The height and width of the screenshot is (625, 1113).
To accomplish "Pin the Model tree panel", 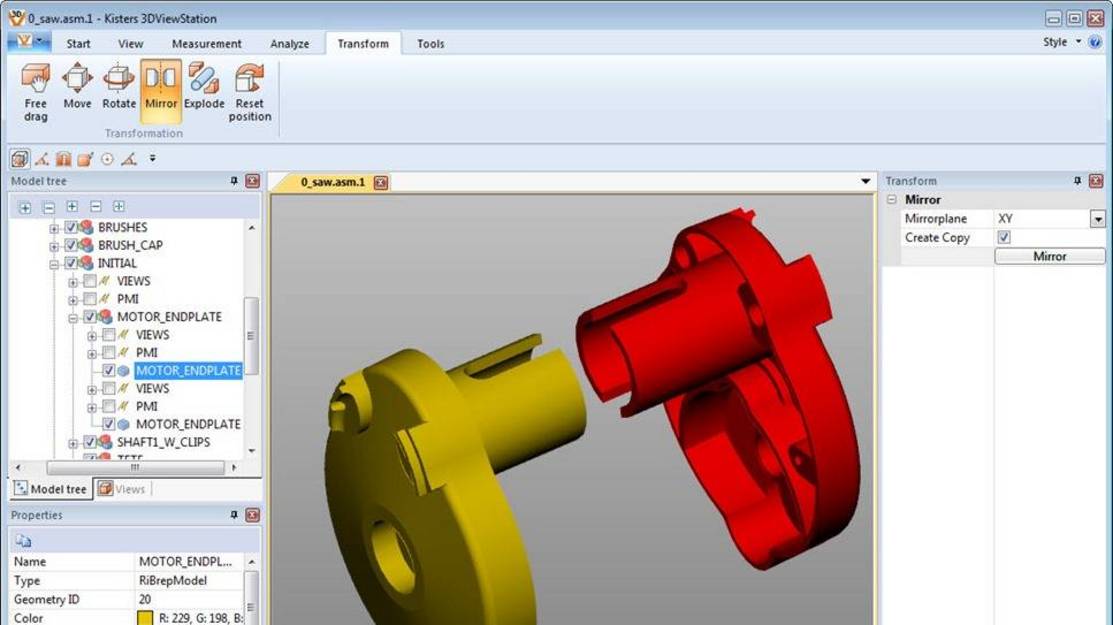I will point(234,181).
